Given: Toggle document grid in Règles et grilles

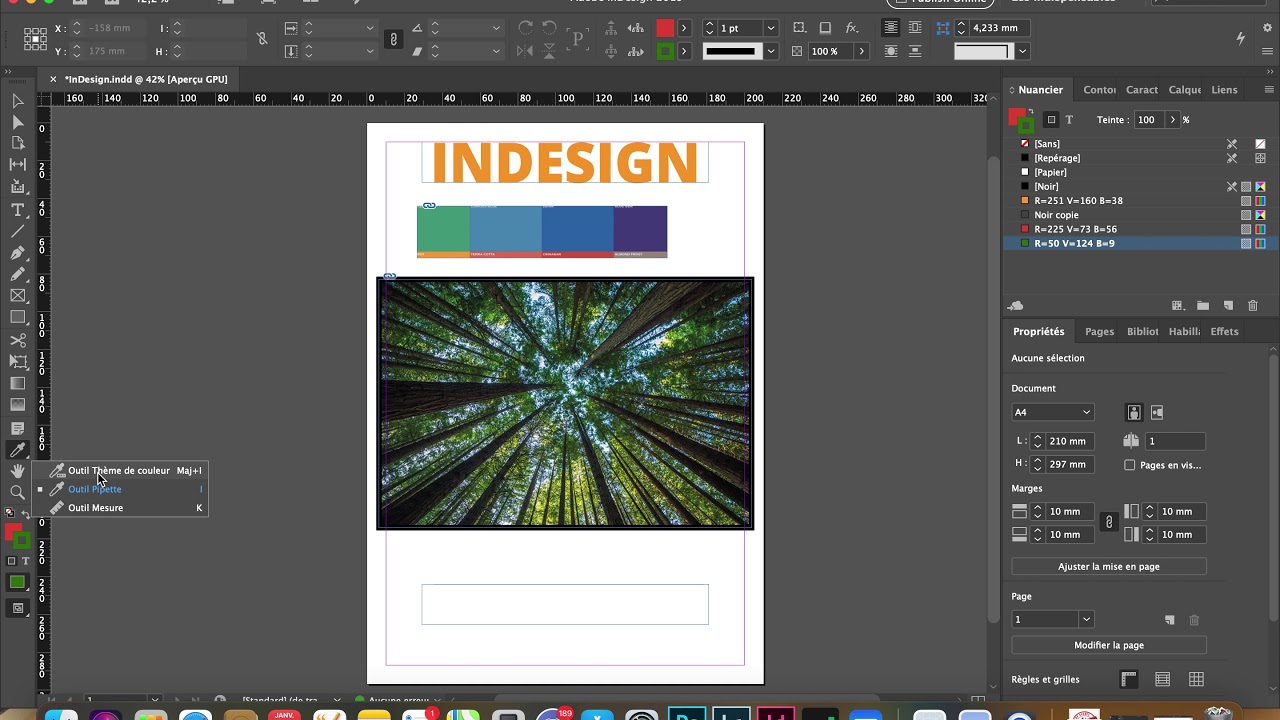Looking at the screenshot, I should (1196, 680).
